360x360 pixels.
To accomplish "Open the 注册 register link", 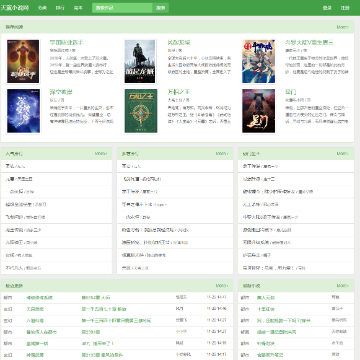I will 345,8.
